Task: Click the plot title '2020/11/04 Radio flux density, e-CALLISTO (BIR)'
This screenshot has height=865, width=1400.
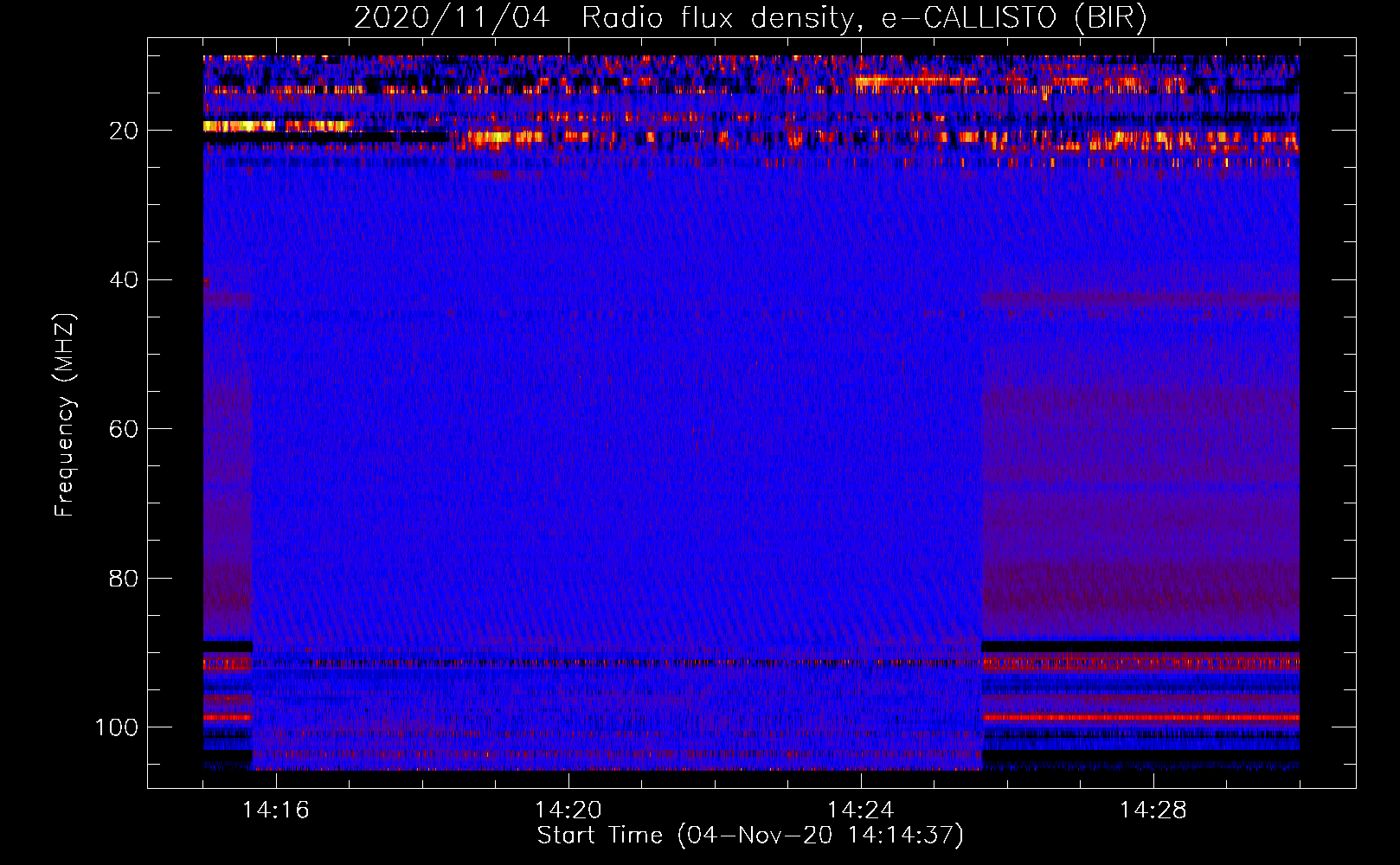Action: 750,18
